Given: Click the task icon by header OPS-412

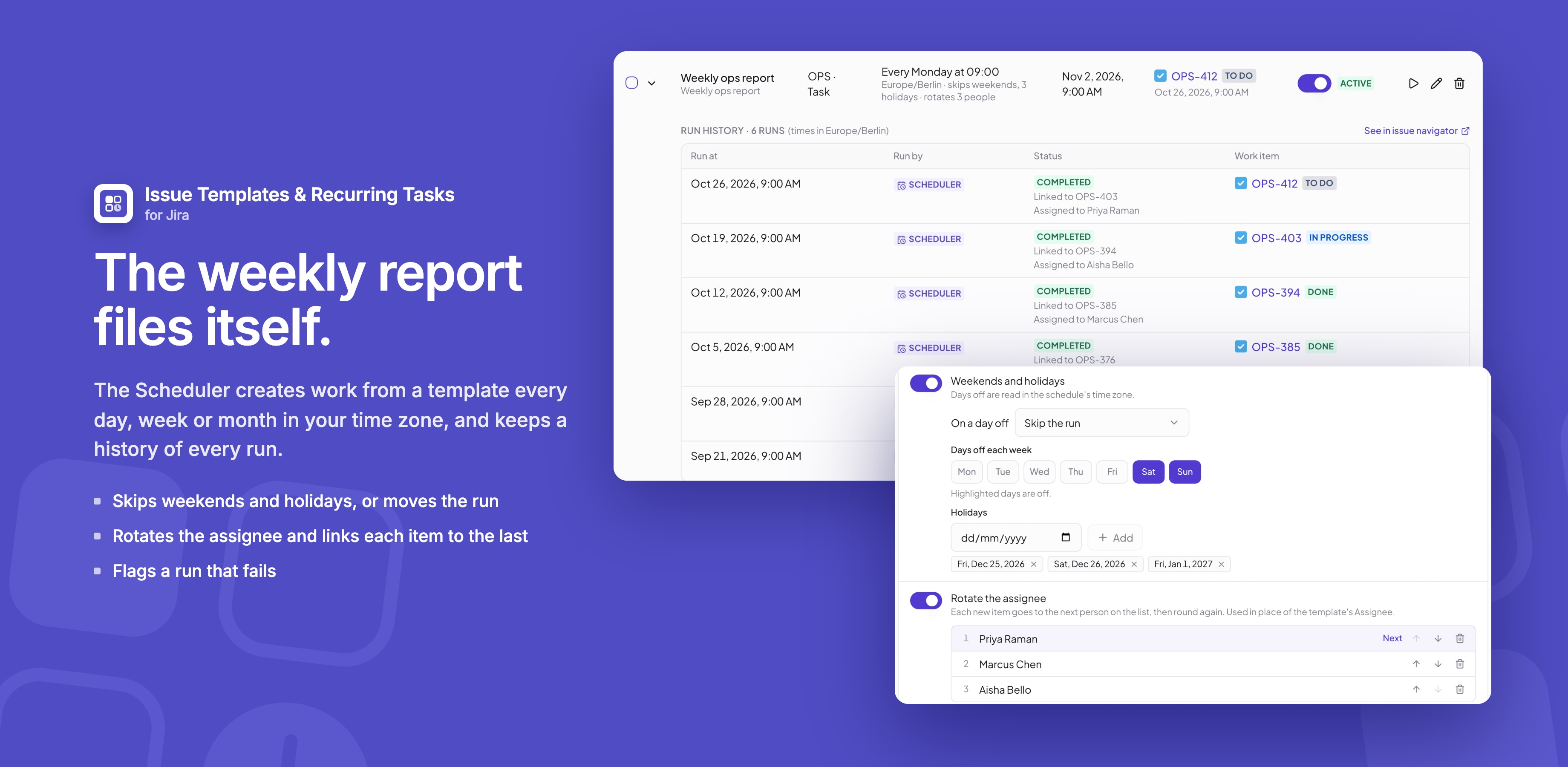Looking at the screenshot, I should click(x=1160, y=76).
